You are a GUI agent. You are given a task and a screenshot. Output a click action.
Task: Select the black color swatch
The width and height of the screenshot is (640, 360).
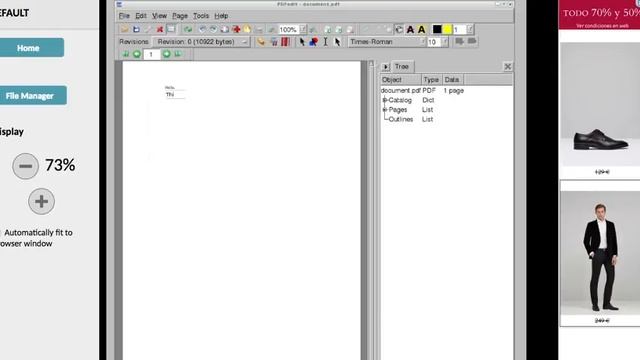click(437, 29)
